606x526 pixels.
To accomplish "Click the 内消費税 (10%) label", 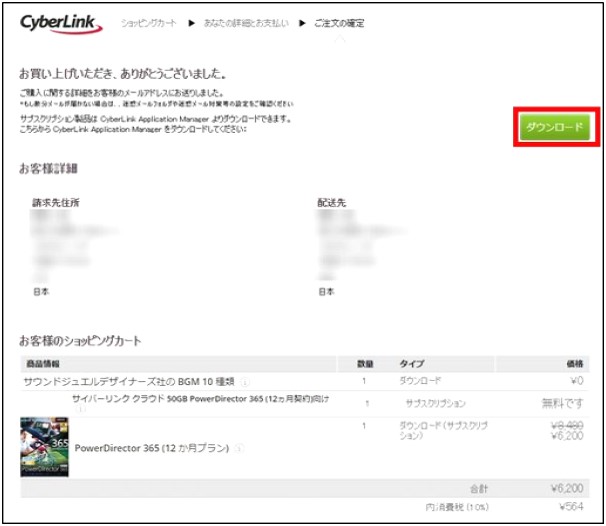I will tap(457, 507).
